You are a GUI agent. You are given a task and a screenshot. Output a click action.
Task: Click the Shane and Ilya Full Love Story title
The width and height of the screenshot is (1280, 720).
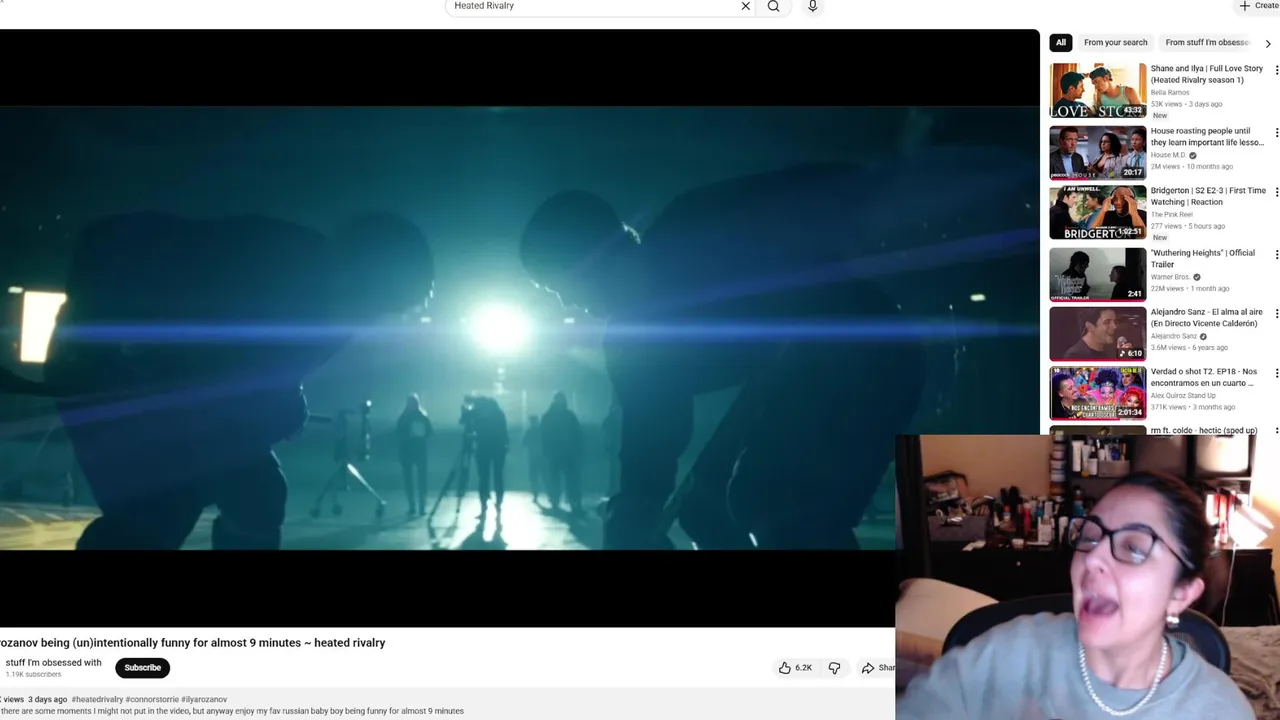1206,74
